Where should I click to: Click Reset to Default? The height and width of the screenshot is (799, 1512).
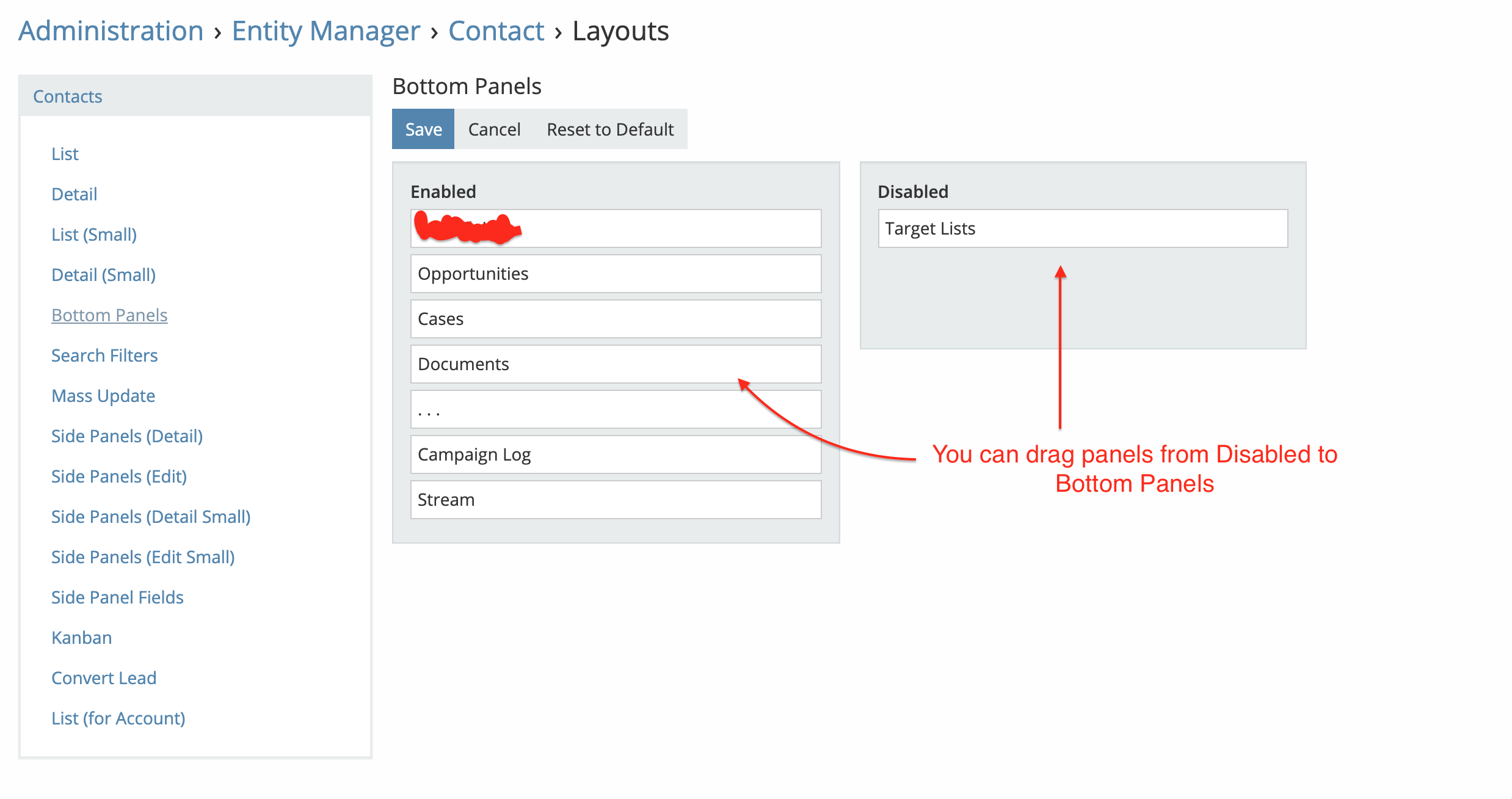609,130
